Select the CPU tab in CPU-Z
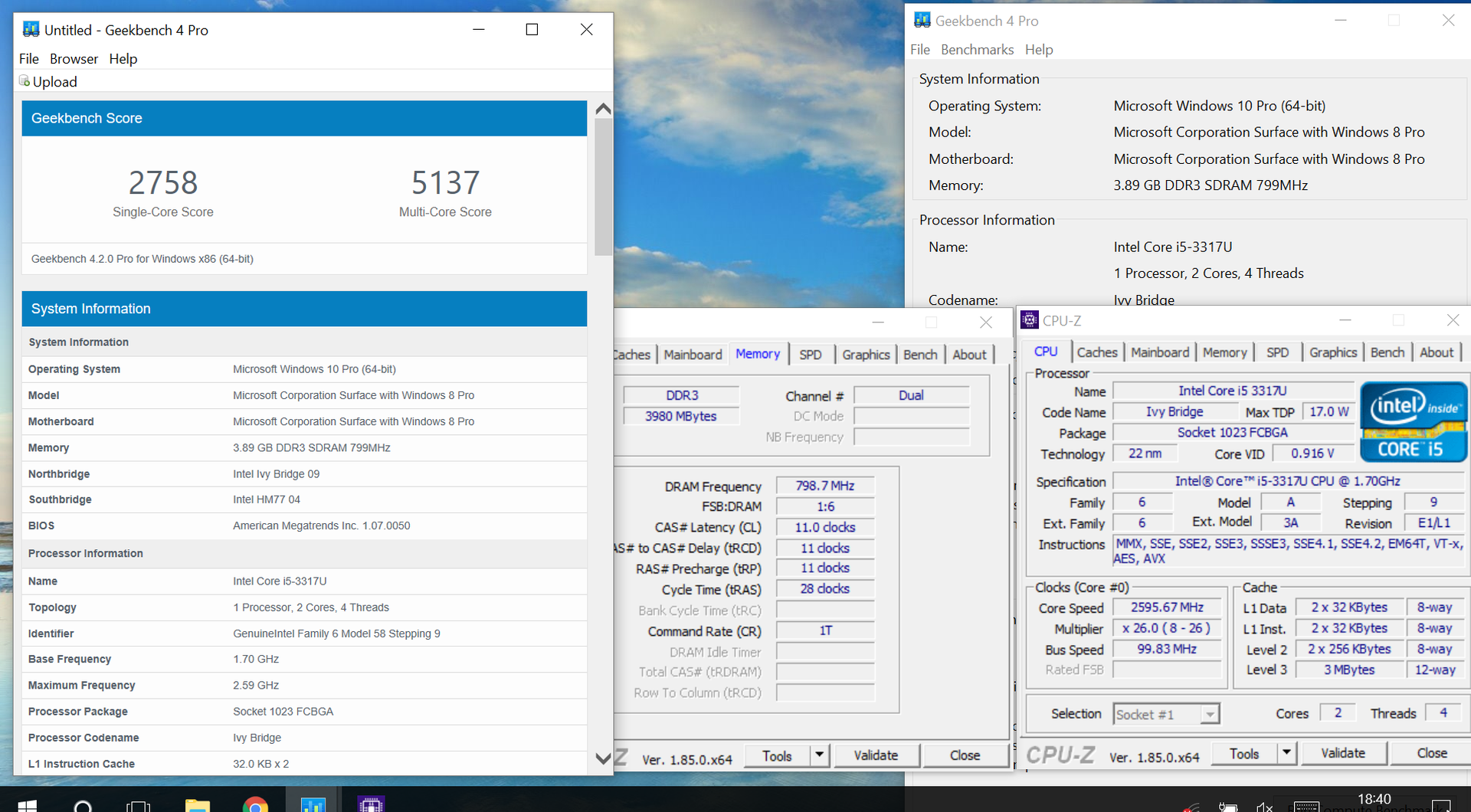1471x812 pixels. 1046,352
